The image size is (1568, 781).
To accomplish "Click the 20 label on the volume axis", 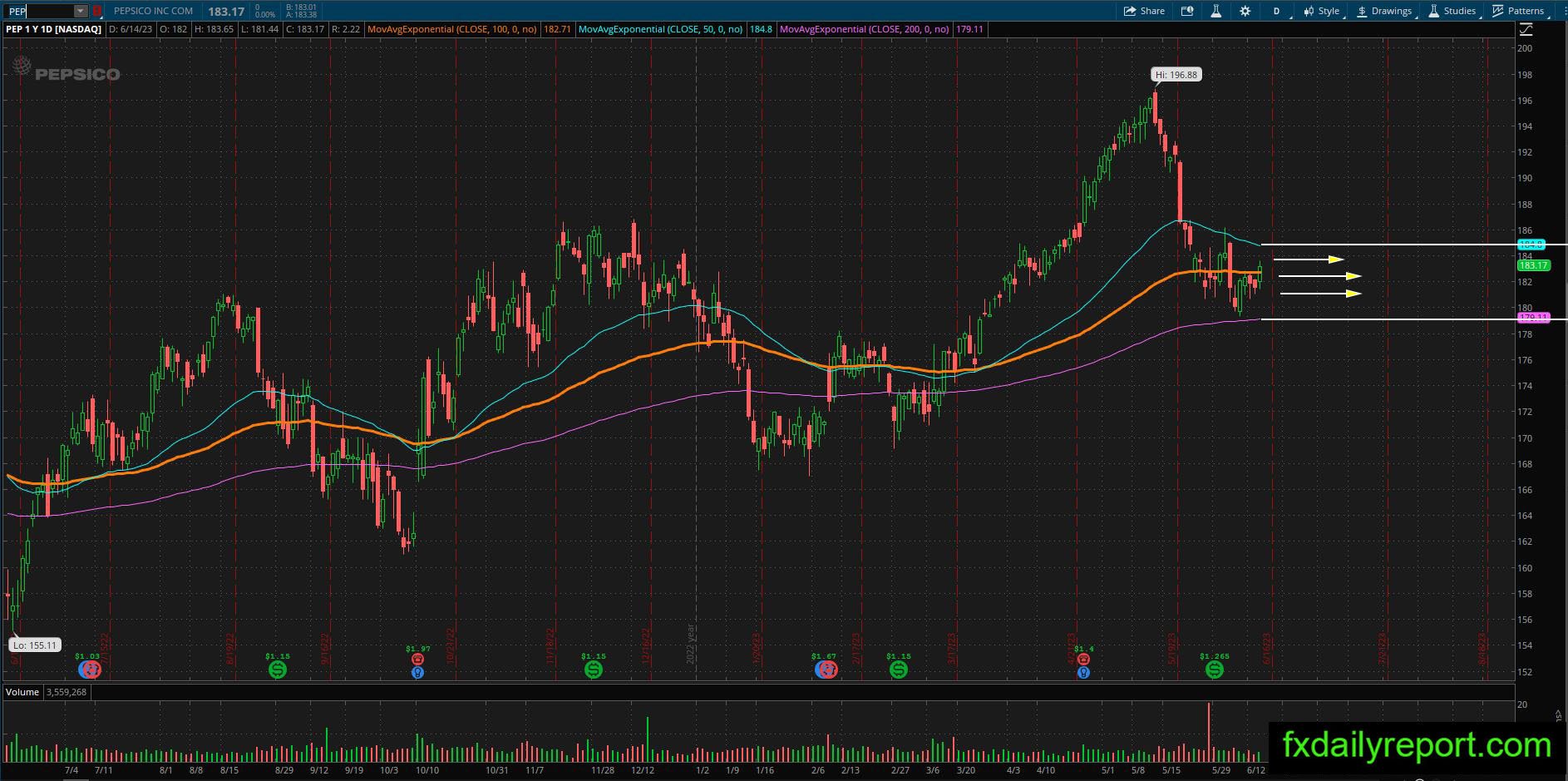I will pyautogui.click(x=1522, y=704).
